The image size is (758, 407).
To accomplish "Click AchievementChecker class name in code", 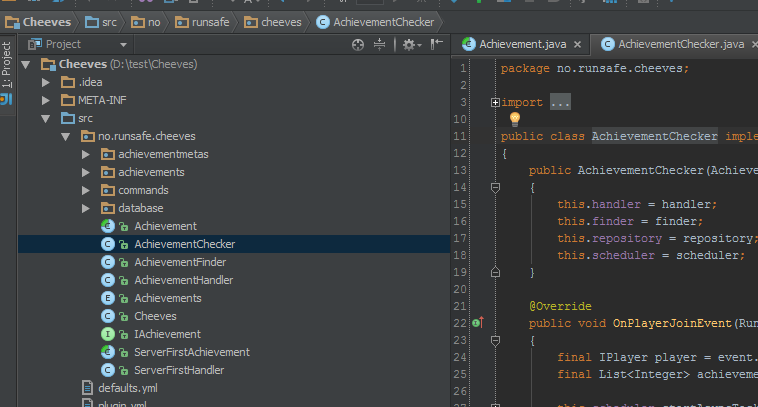I will (x=655, y=136).
